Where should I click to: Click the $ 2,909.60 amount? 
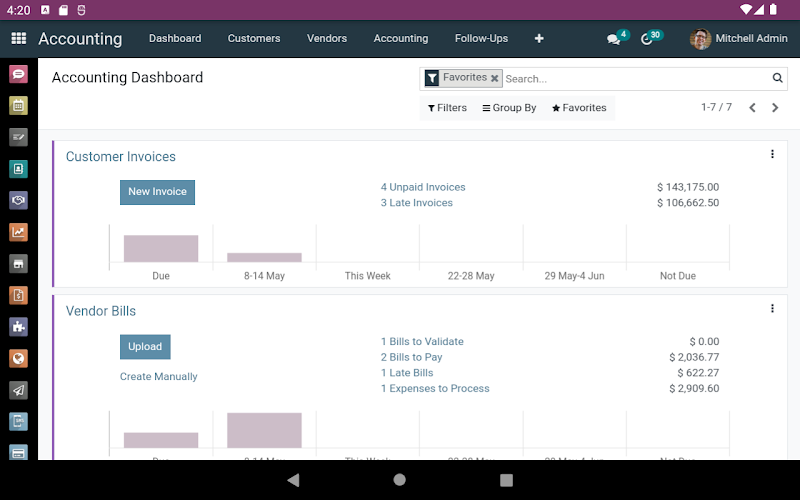coord(694,388)
